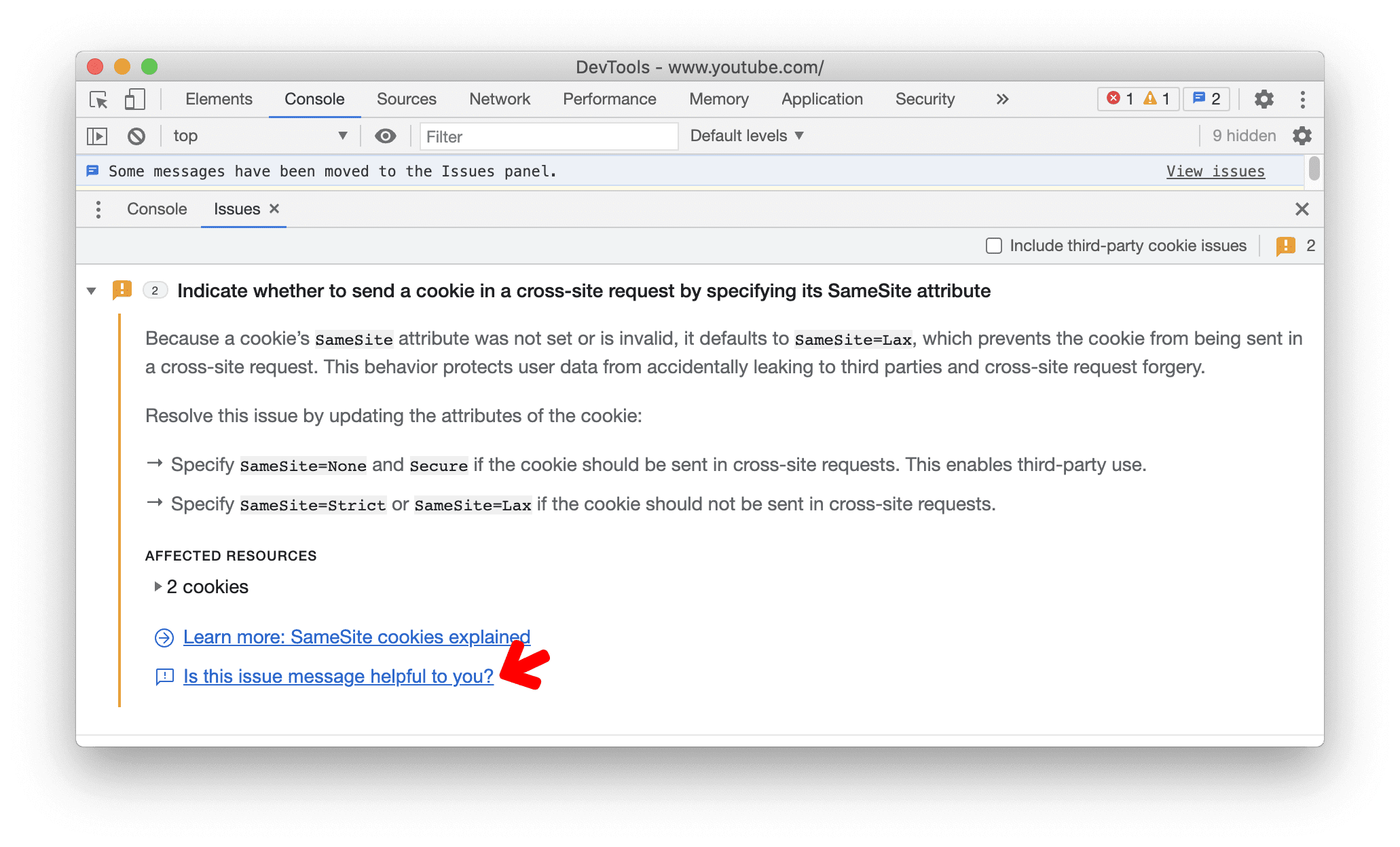1400x847 pixels.
Task: Click the inspect/cursor tool icon
Action: (x=97, y=99)
